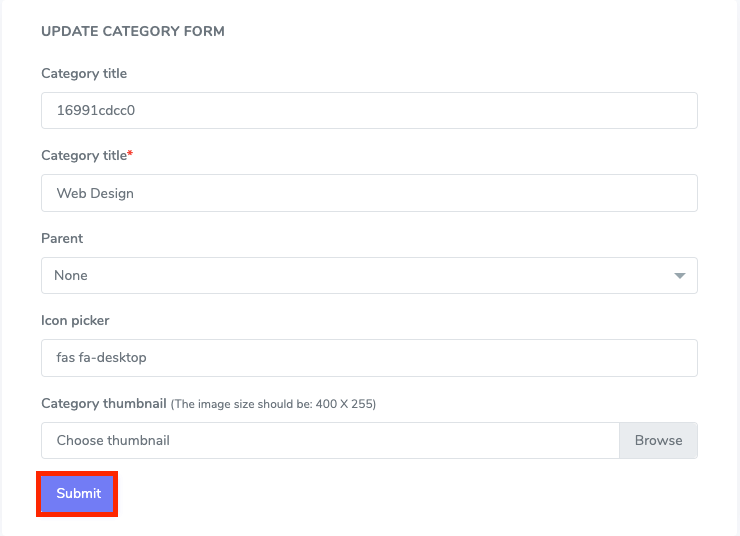
Task: Click the Icon picker label
Action: (75, 321)
